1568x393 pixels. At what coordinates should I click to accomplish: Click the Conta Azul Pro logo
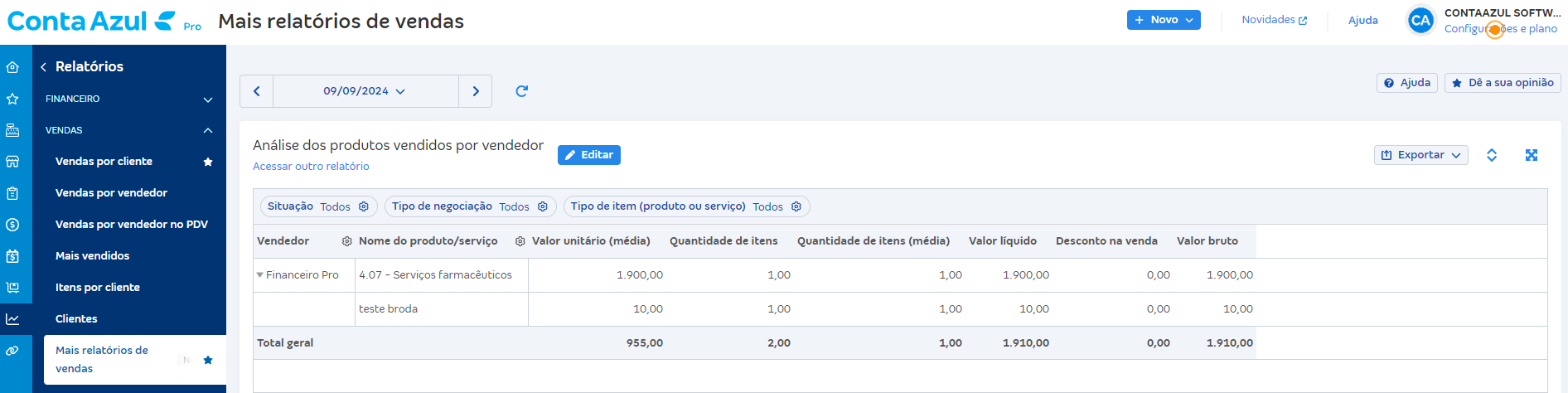(104, 21)
